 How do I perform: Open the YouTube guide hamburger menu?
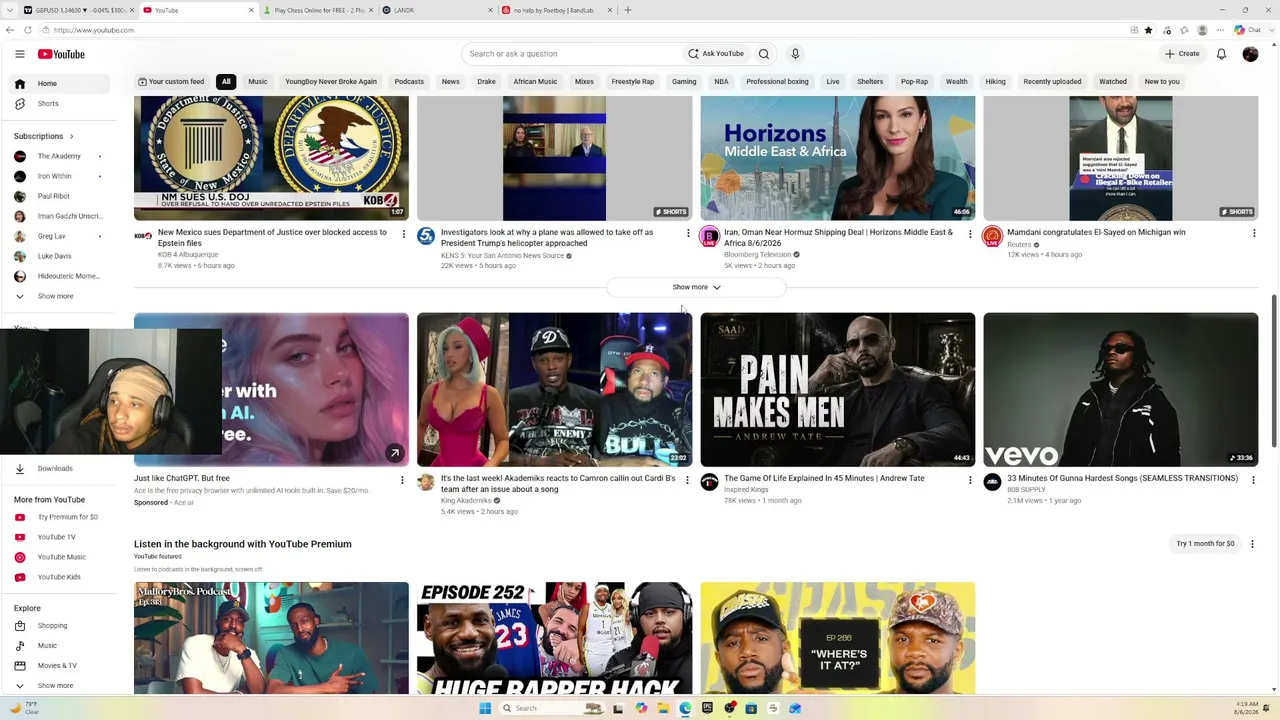click(x=20, y=54)
